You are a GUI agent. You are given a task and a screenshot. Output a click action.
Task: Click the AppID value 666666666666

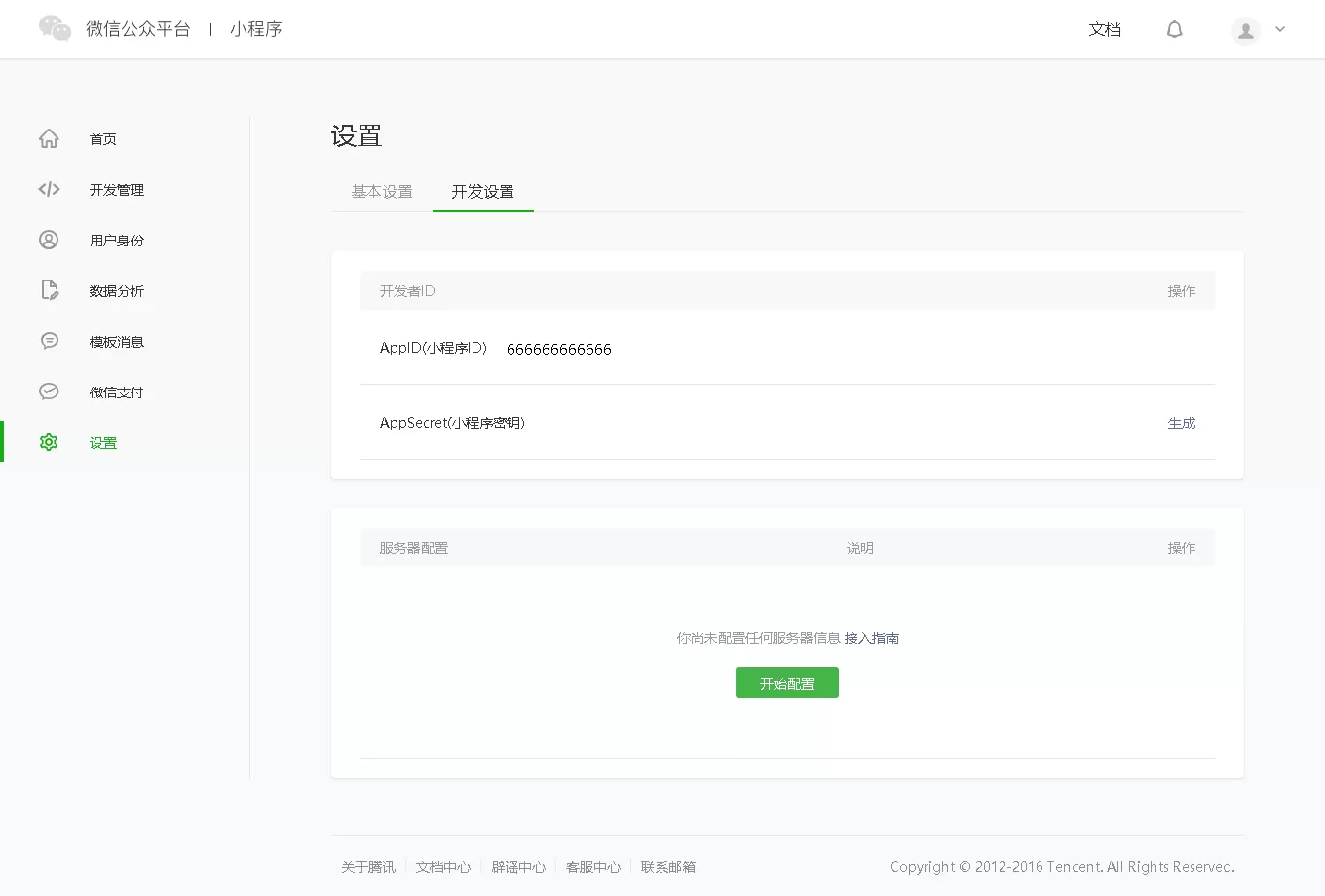click(559, 349)
